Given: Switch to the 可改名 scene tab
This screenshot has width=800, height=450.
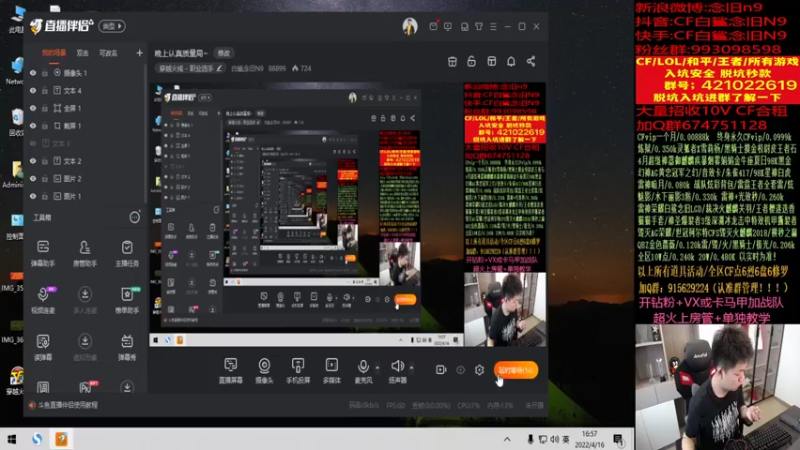Looking at the screenshot, I should click(108, 53).
